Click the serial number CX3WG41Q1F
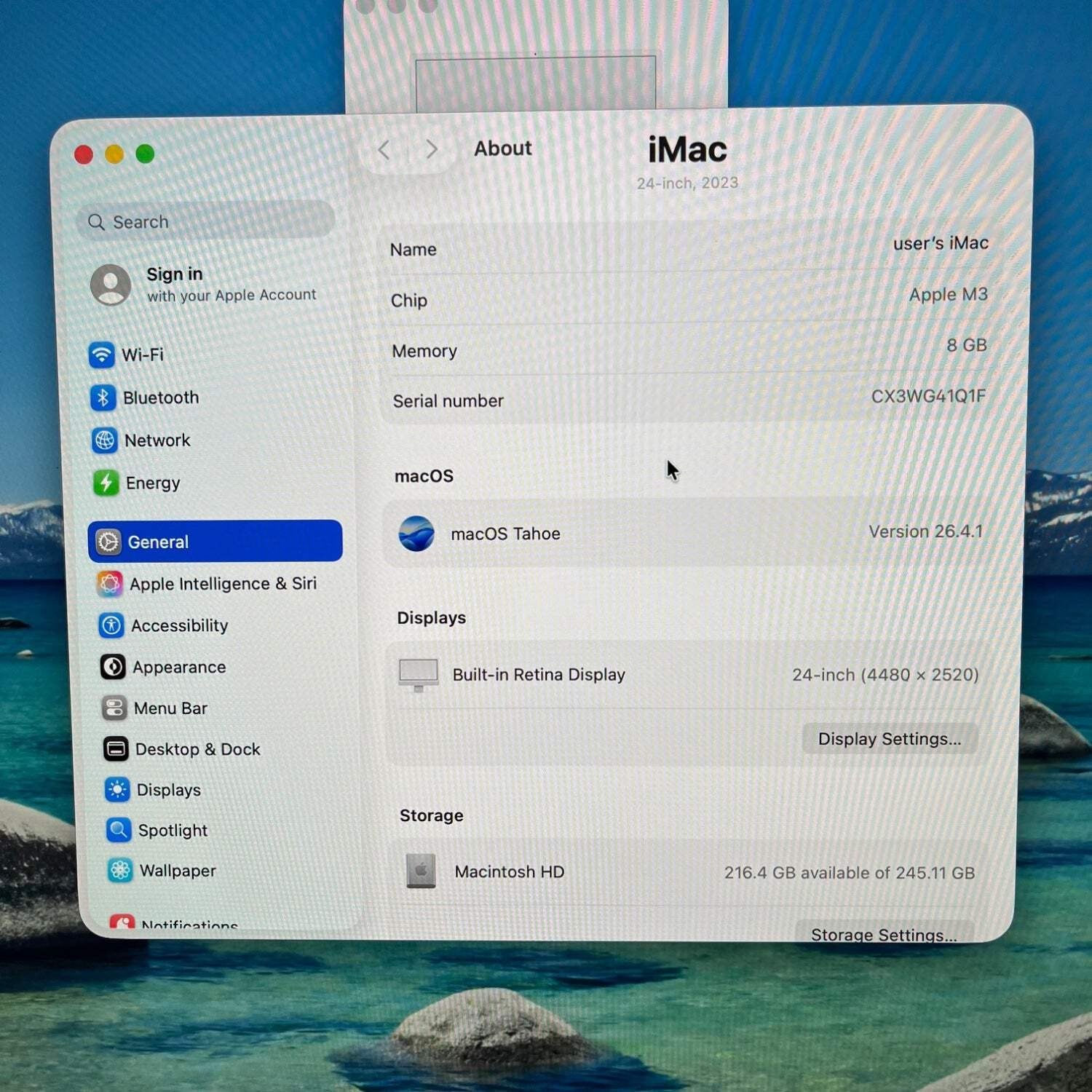The image size is (1092, 1092). tap(929, 396)
